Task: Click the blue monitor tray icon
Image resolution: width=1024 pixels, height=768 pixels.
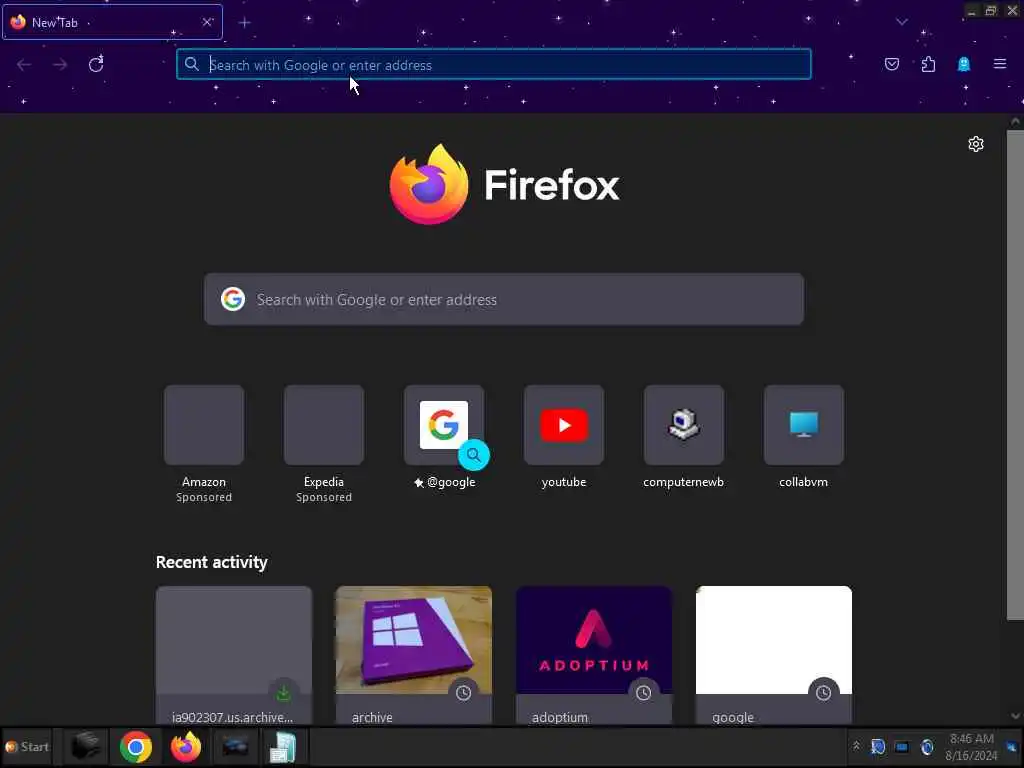Action: click(902, 746)
